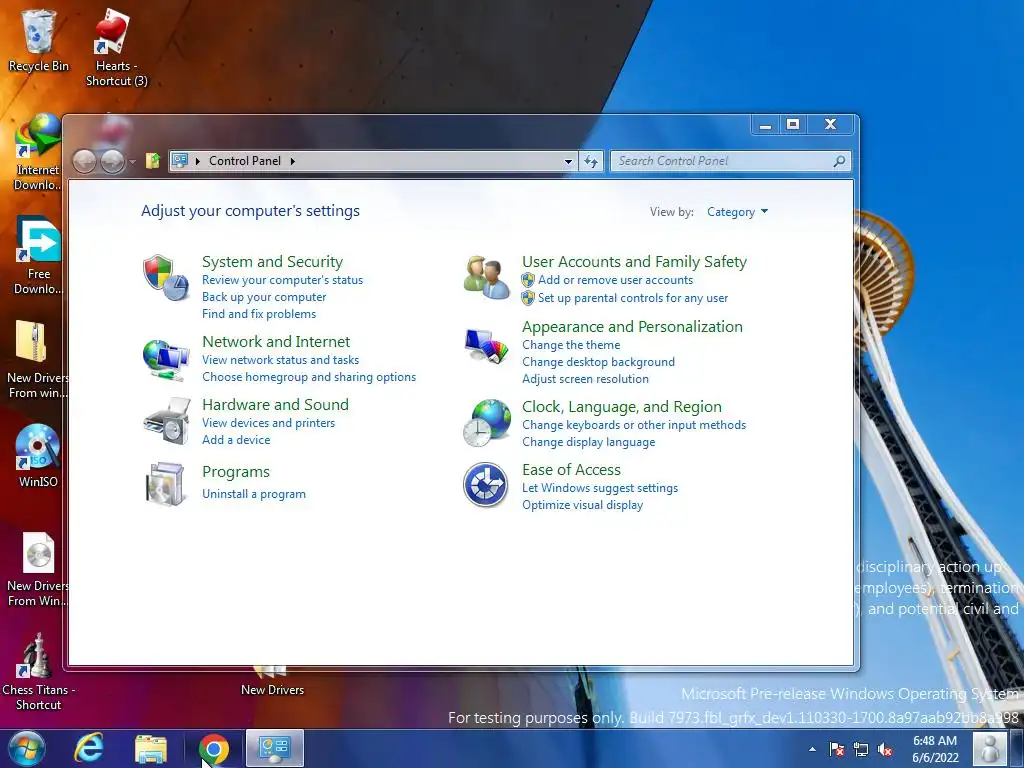The height and width of the screenshot is (768, 1024).
Task: Click Change display language
Action: tap(588, 442)
